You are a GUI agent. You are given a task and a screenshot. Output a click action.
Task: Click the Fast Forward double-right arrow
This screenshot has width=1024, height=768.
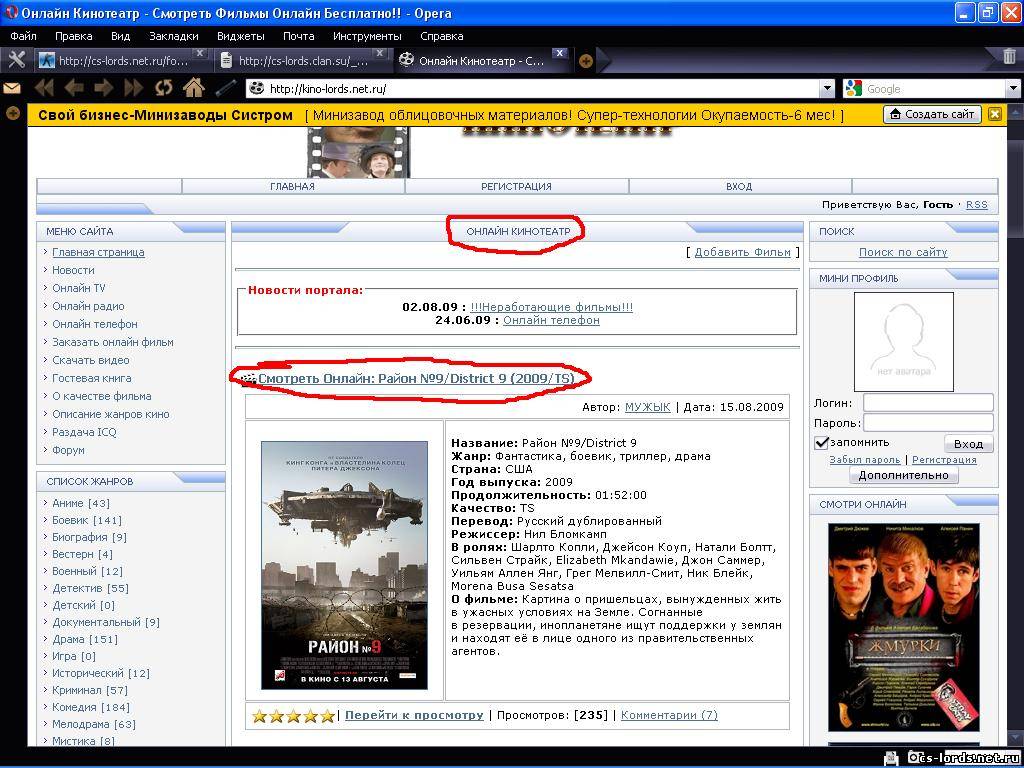134,88
